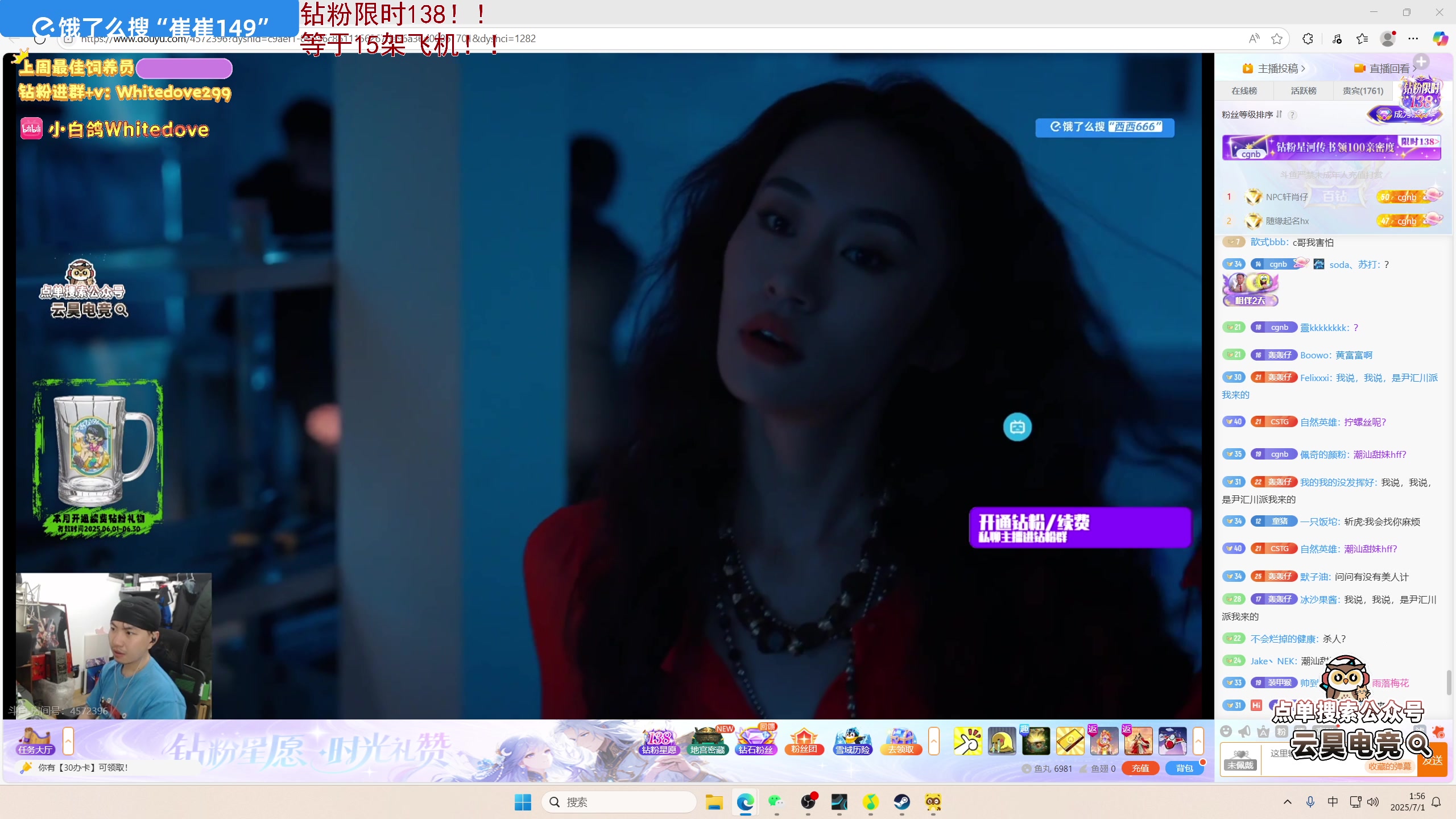Click the browser address bar URL
Image resolution: width=1456 pixels, height=819 pixels.
[x=308, y=39]
